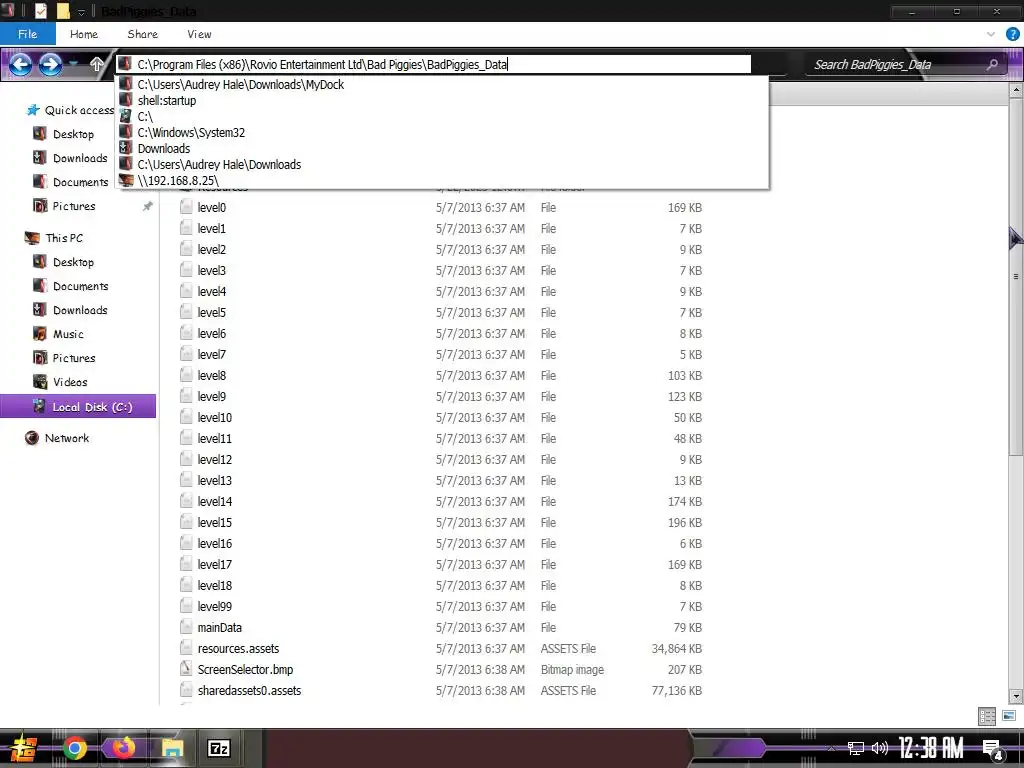The width and height of the screenshot is (1024, 768).
Task: Click the vertical scrollbar down arrow
Action: (1016, 696)
